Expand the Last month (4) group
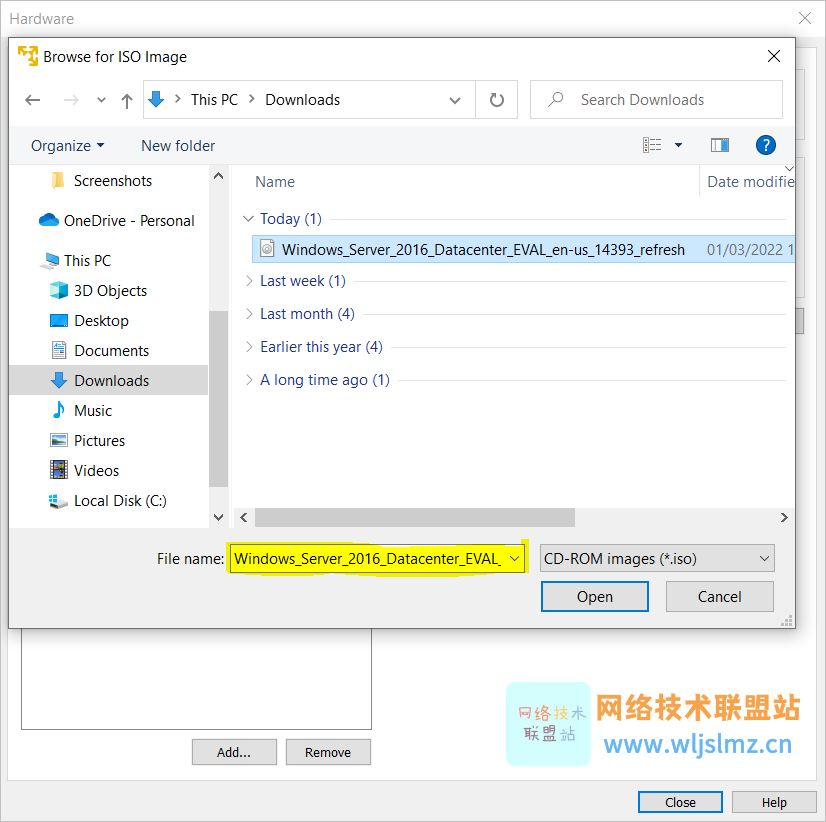Viewport: 826px width, 822px height. 249,314
